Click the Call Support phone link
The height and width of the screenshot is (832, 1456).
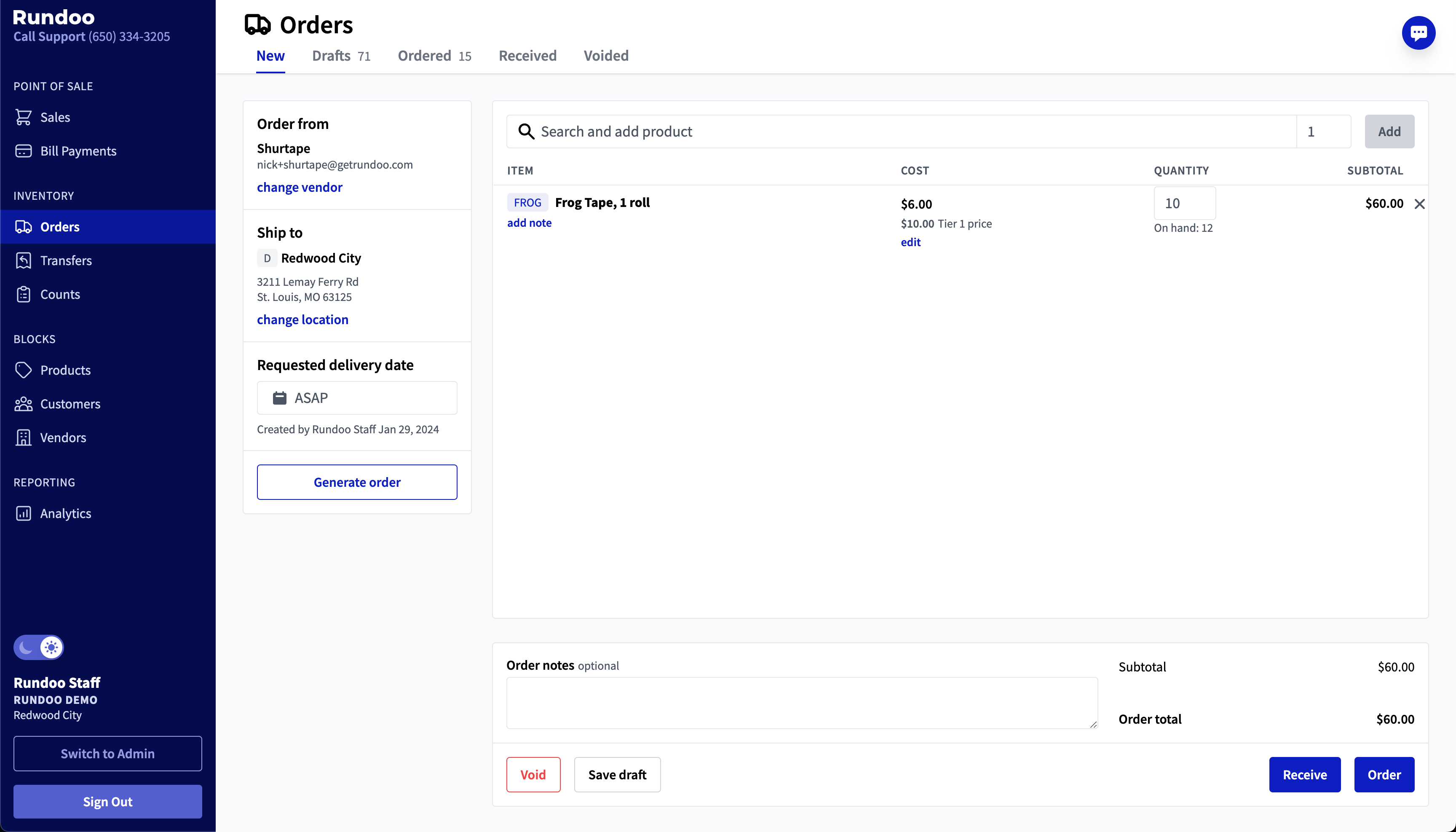[x=92, y=37]
